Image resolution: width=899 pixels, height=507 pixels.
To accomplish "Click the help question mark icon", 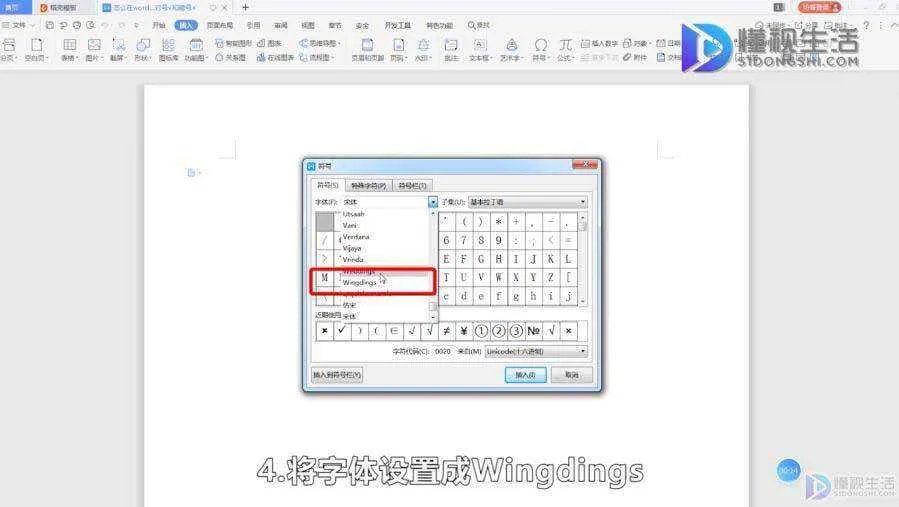I will coord(866,25).
